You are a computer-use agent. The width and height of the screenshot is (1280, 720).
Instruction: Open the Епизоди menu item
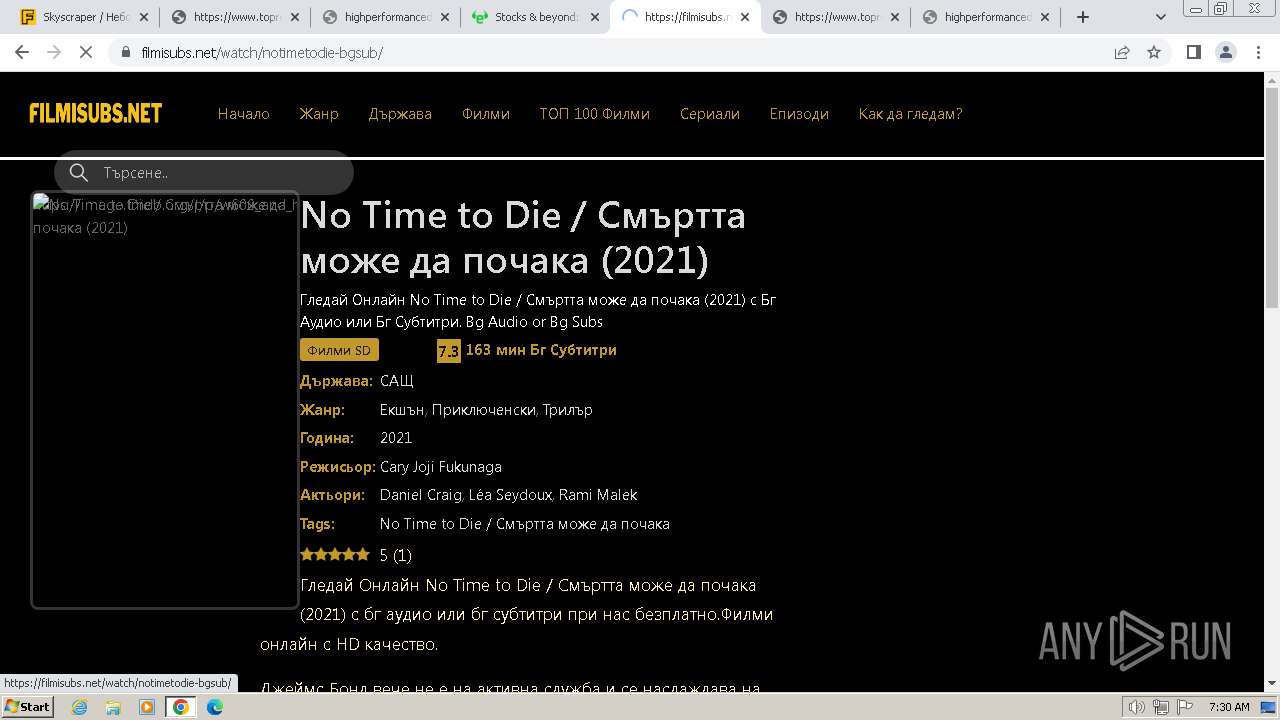pos(799,114)
